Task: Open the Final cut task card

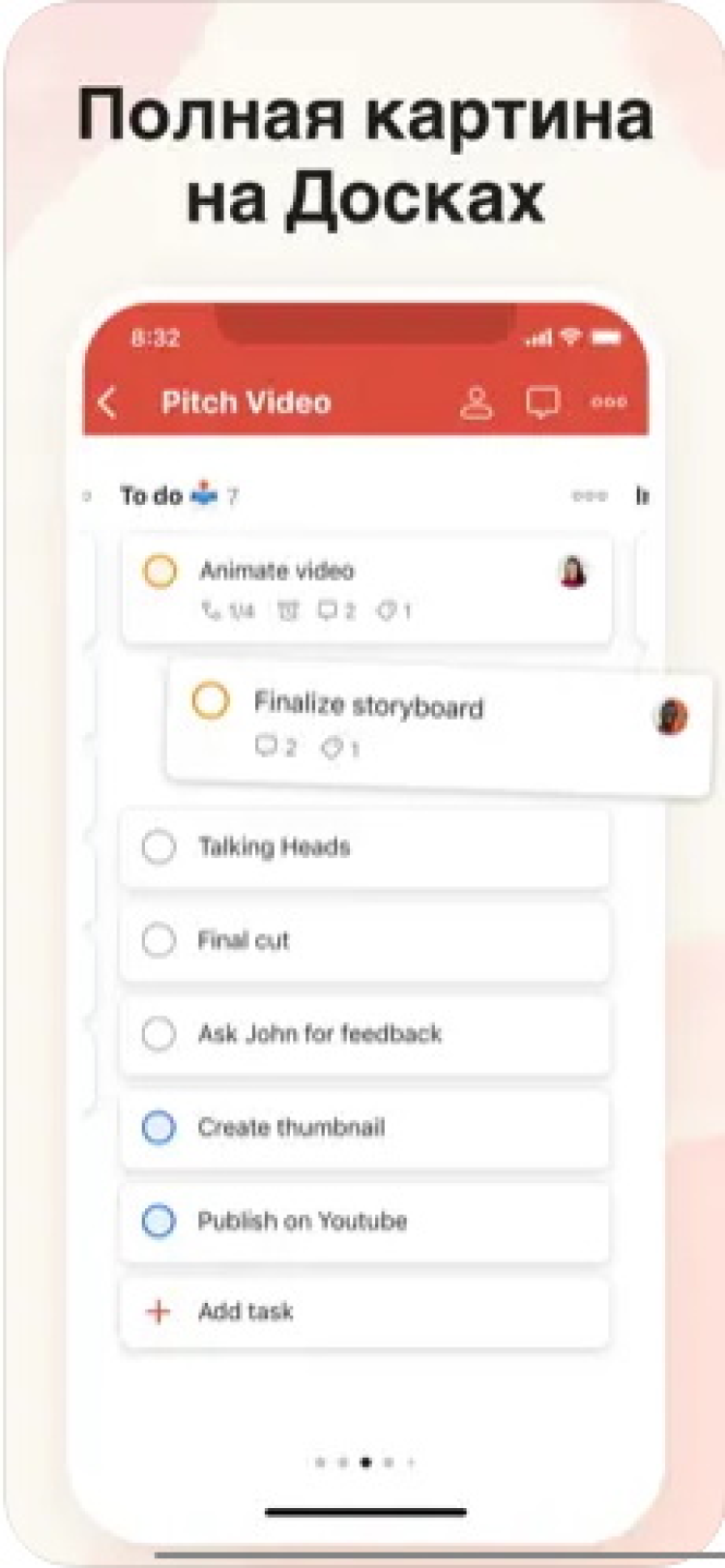Action: (x=364, y=940)
